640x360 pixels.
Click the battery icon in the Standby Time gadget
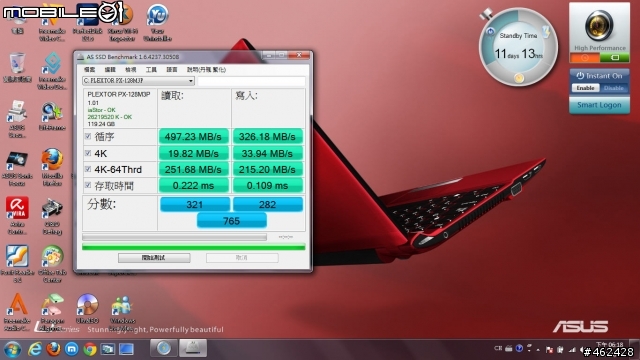point(546,32)
